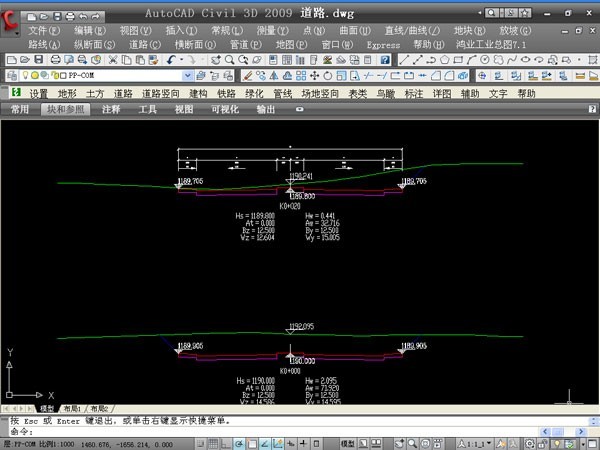Save drawing using the floppy disk icon
Image resolution: width=600 pixels, height=450 pixels.
pos(39,60)
